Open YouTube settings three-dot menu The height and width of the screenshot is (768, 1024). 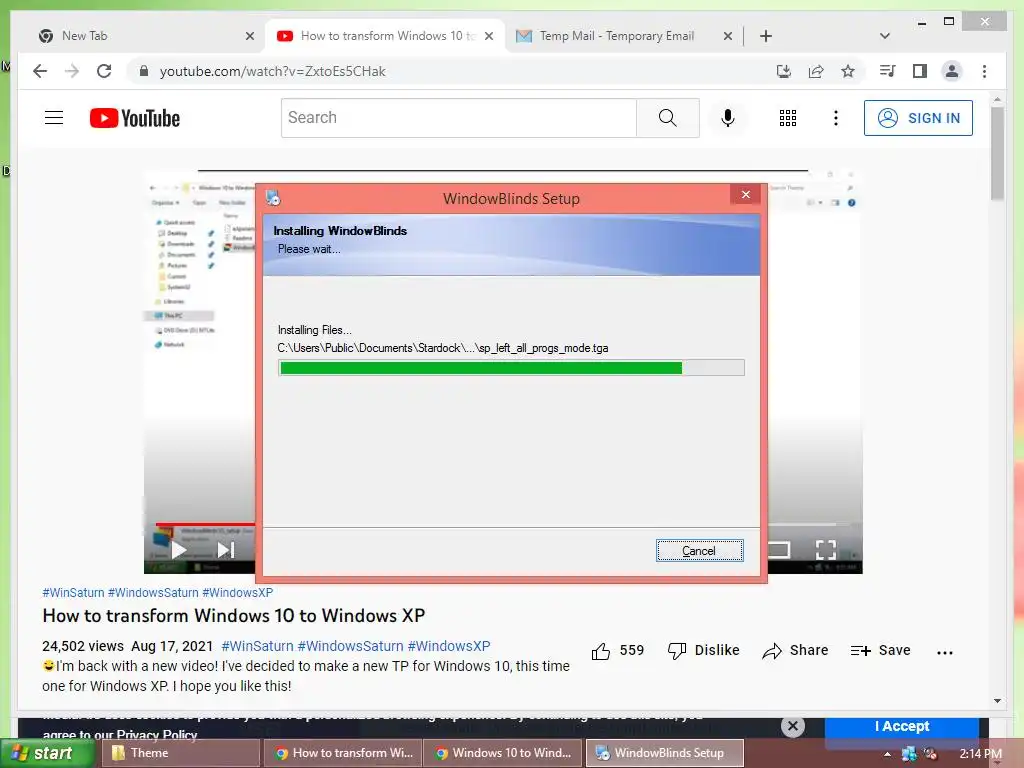[835, 118]
